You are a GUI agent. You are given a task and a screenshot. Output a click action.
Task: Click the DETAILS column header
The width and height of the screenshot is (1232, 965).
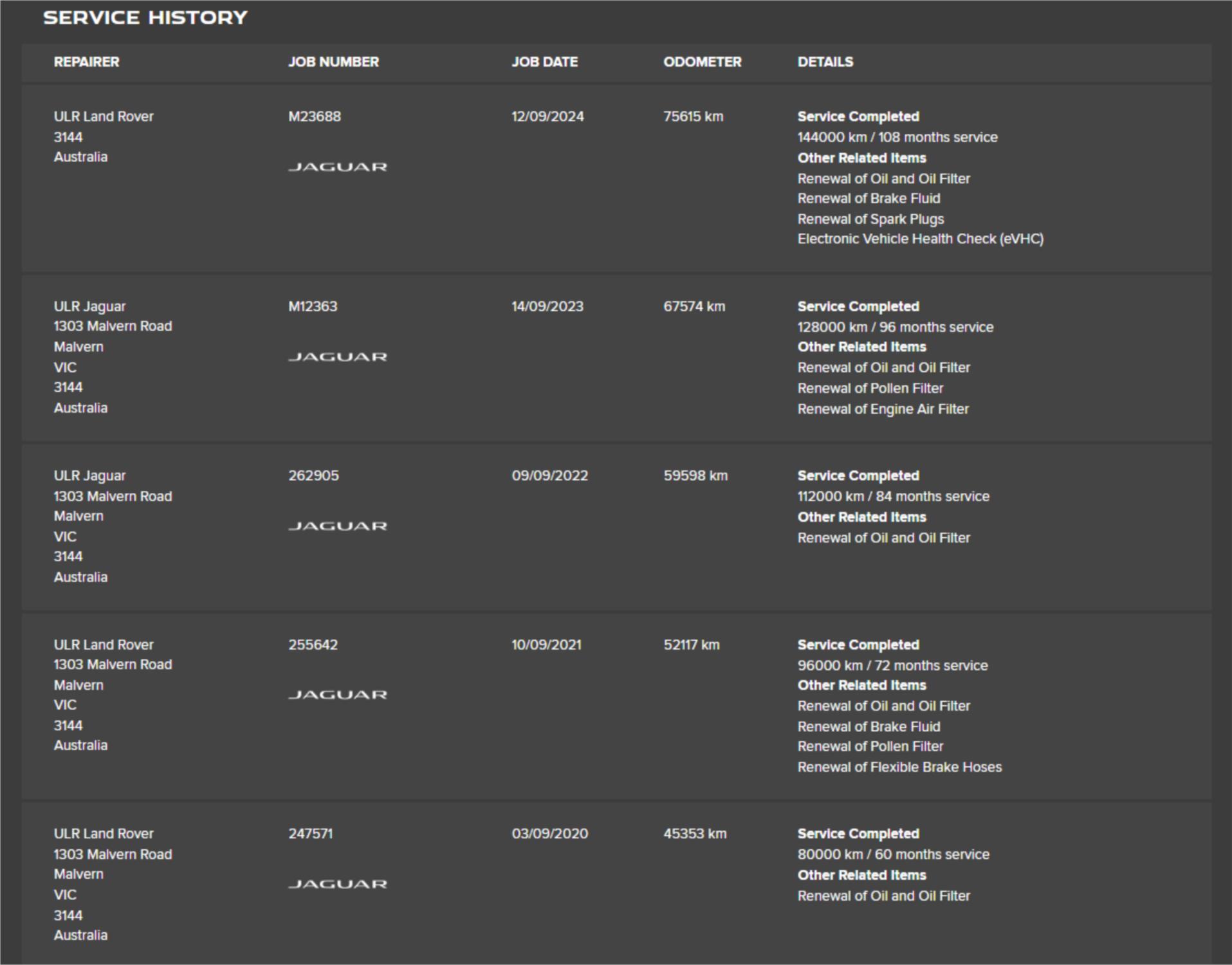[x=825, y=62]
